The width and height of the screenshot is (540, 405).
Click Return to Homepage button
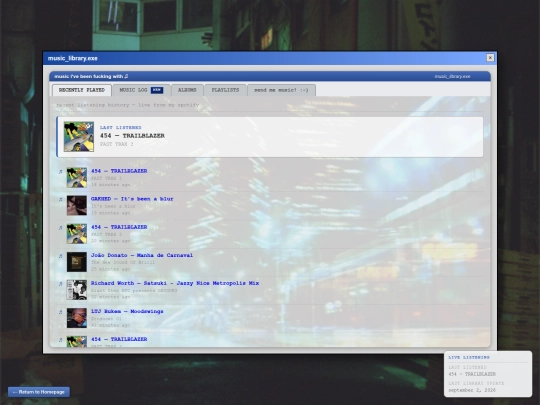pos(39,392)
